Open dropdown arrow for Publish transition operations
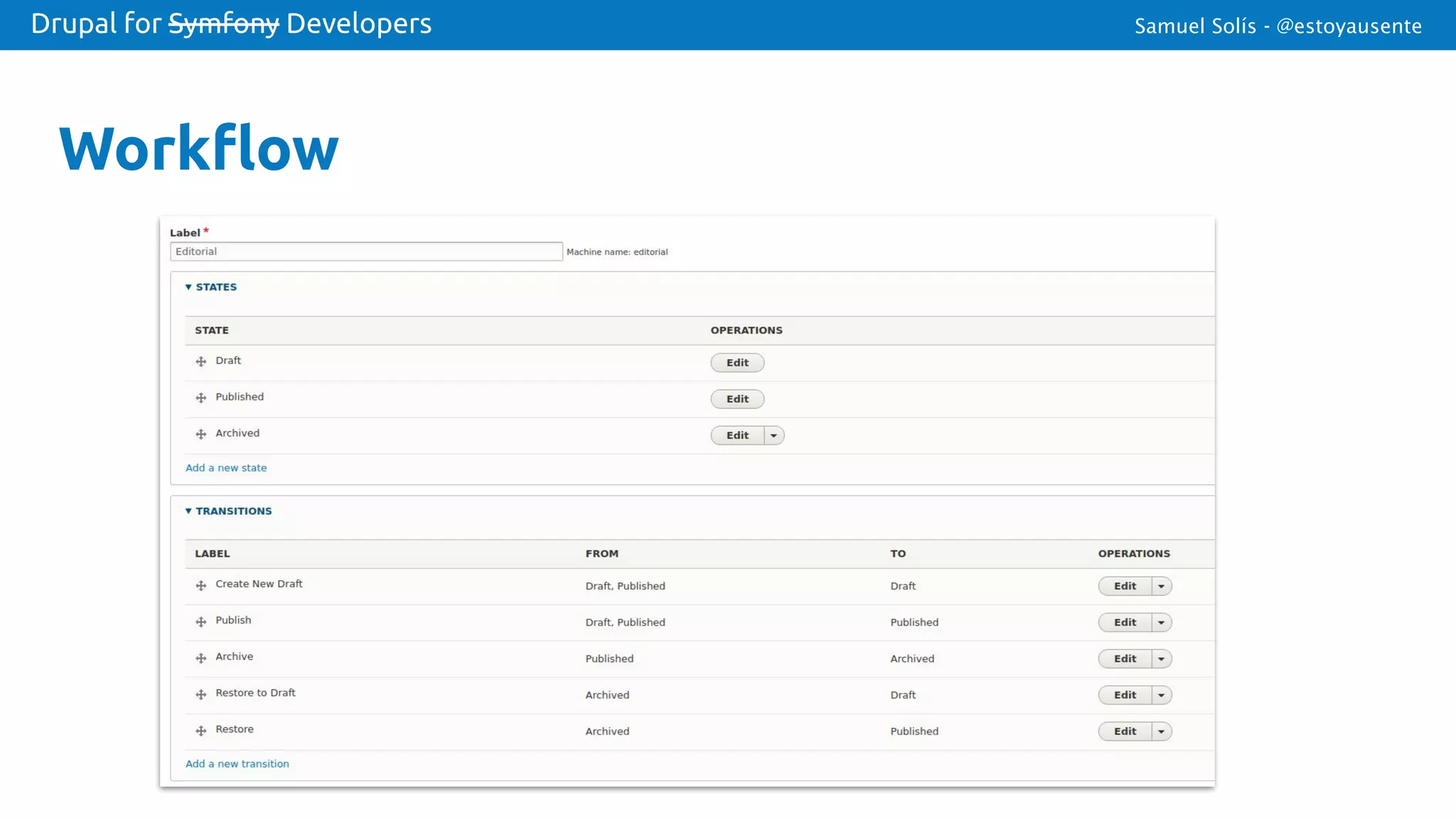This screenshot has height=819, width=1456. pos(1161,623)
